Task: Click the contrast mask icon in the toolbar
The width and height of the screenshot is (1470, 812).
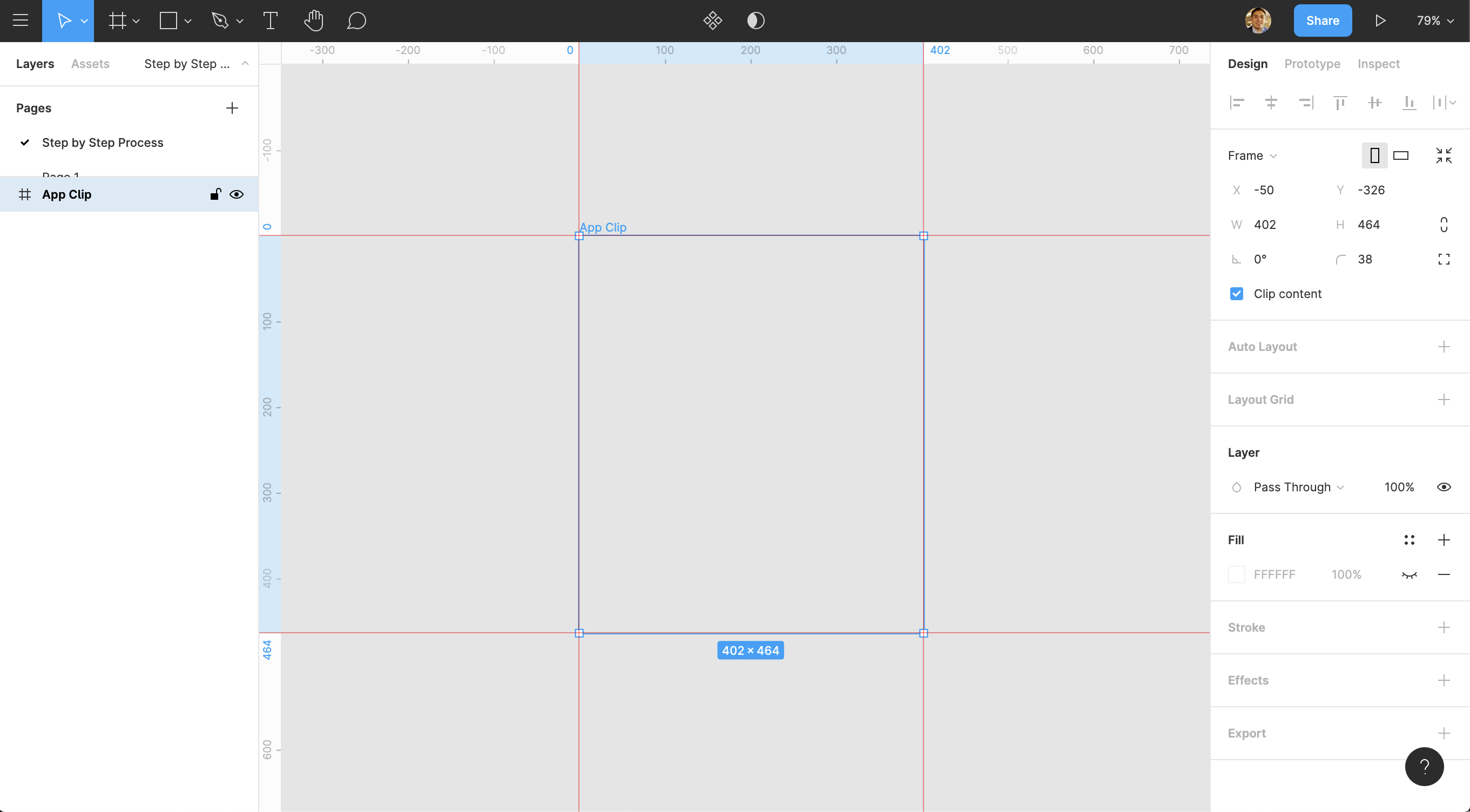Action: pos(756,21)
